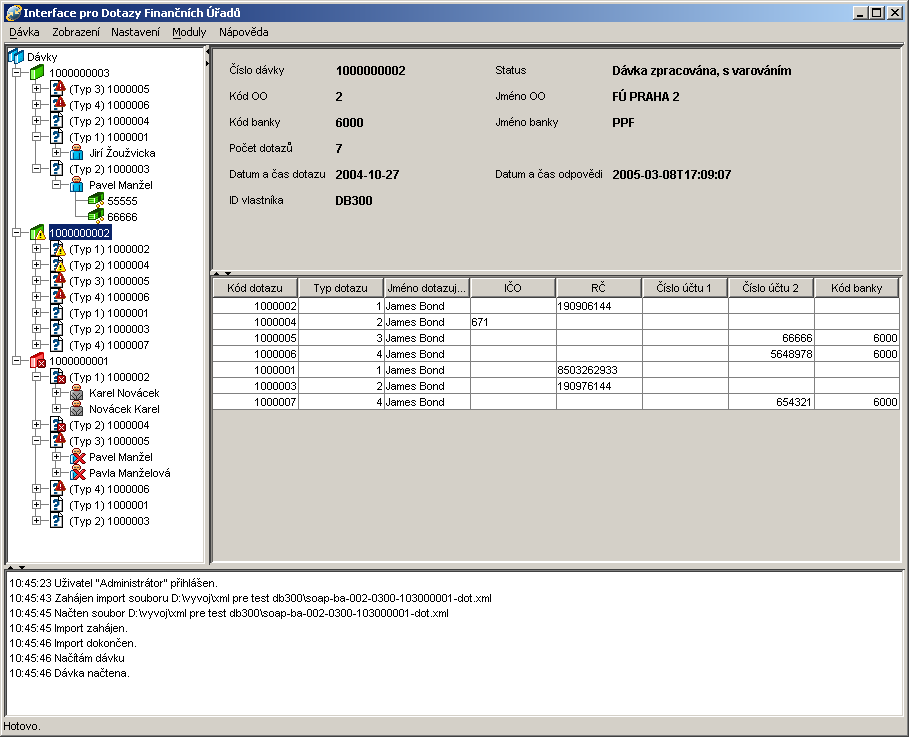Select the 55555 account tree item
The height and width of the screenshot is (737, 909).
(x=122, y=201)
